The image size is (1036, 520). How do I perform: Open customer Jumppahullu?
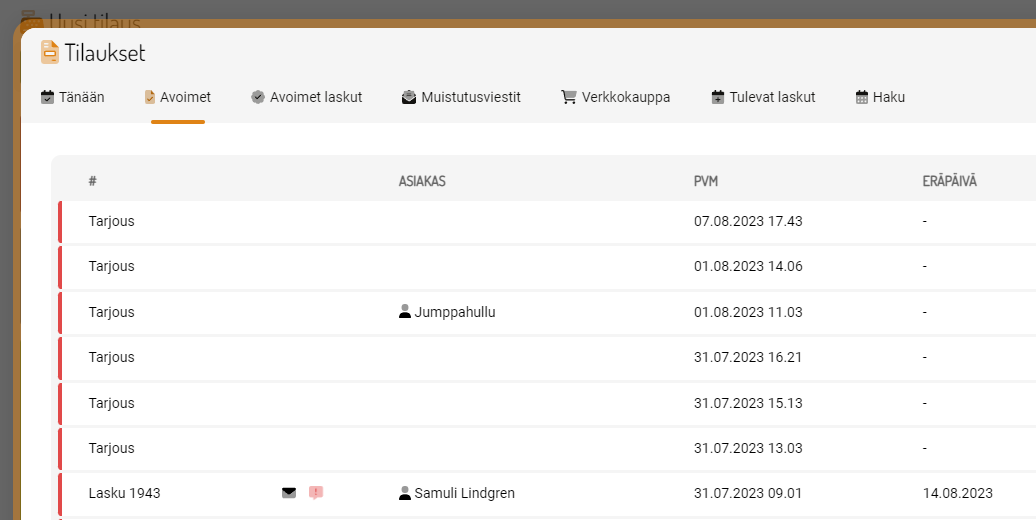455,312
